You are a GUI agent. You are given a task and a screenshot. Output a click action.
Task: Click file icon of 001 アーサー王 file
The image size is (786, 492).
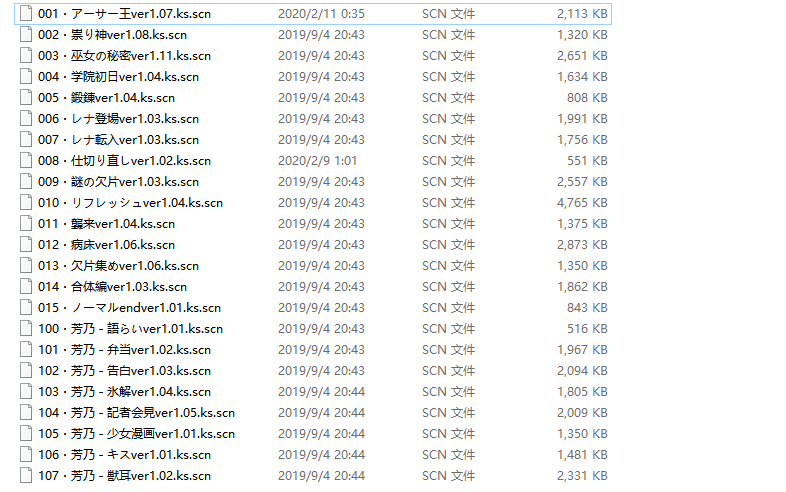pyautogui.click(x=26, y=14)
